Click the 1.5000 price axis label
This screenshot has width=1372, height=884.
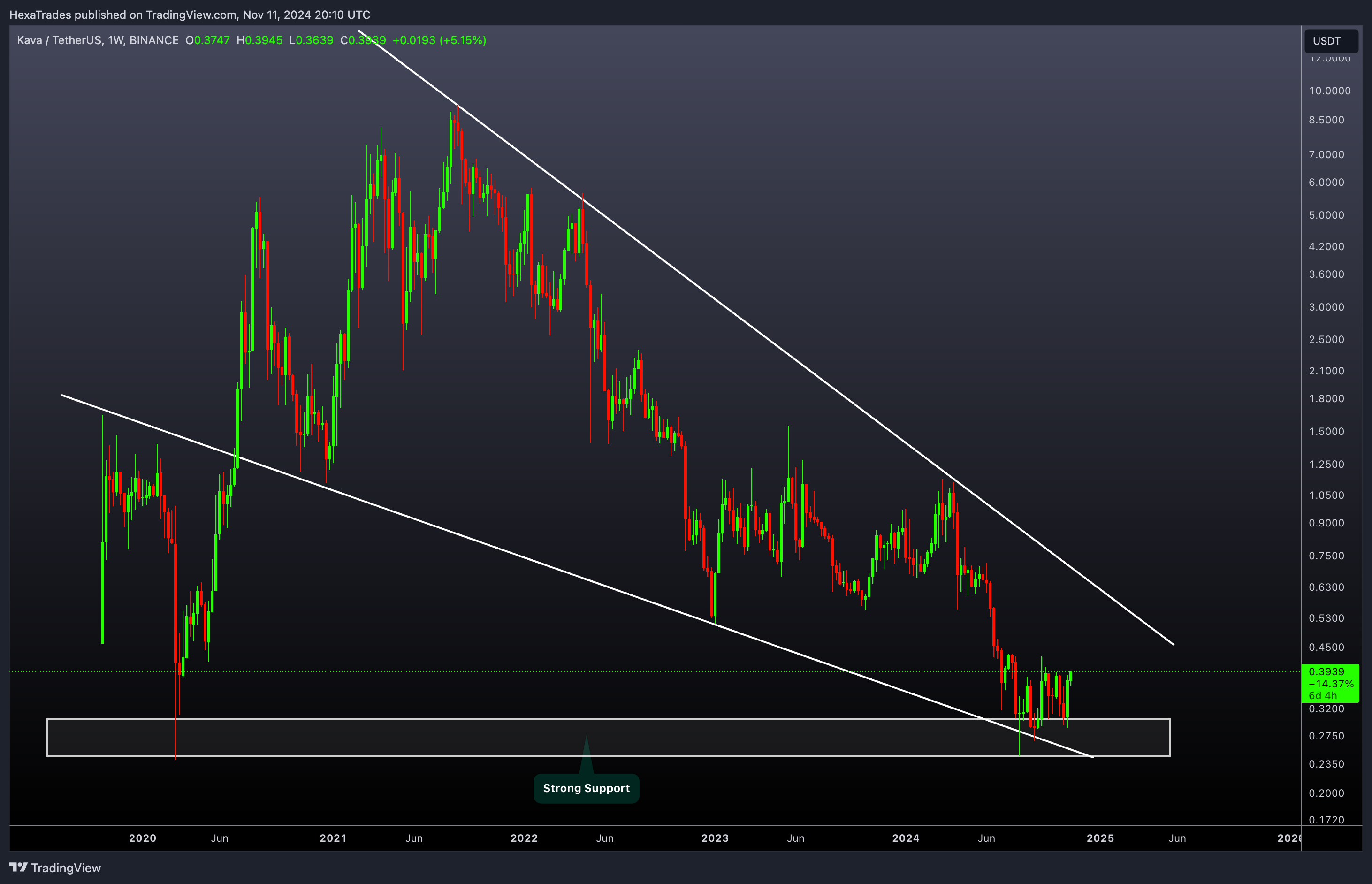1326,431
